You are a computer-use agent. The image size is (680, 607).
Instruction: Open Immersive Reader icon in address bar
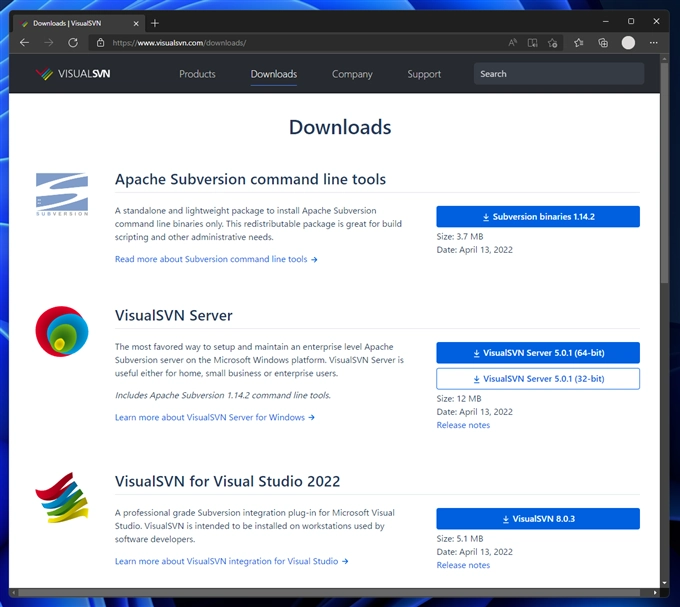click(532, 42)
